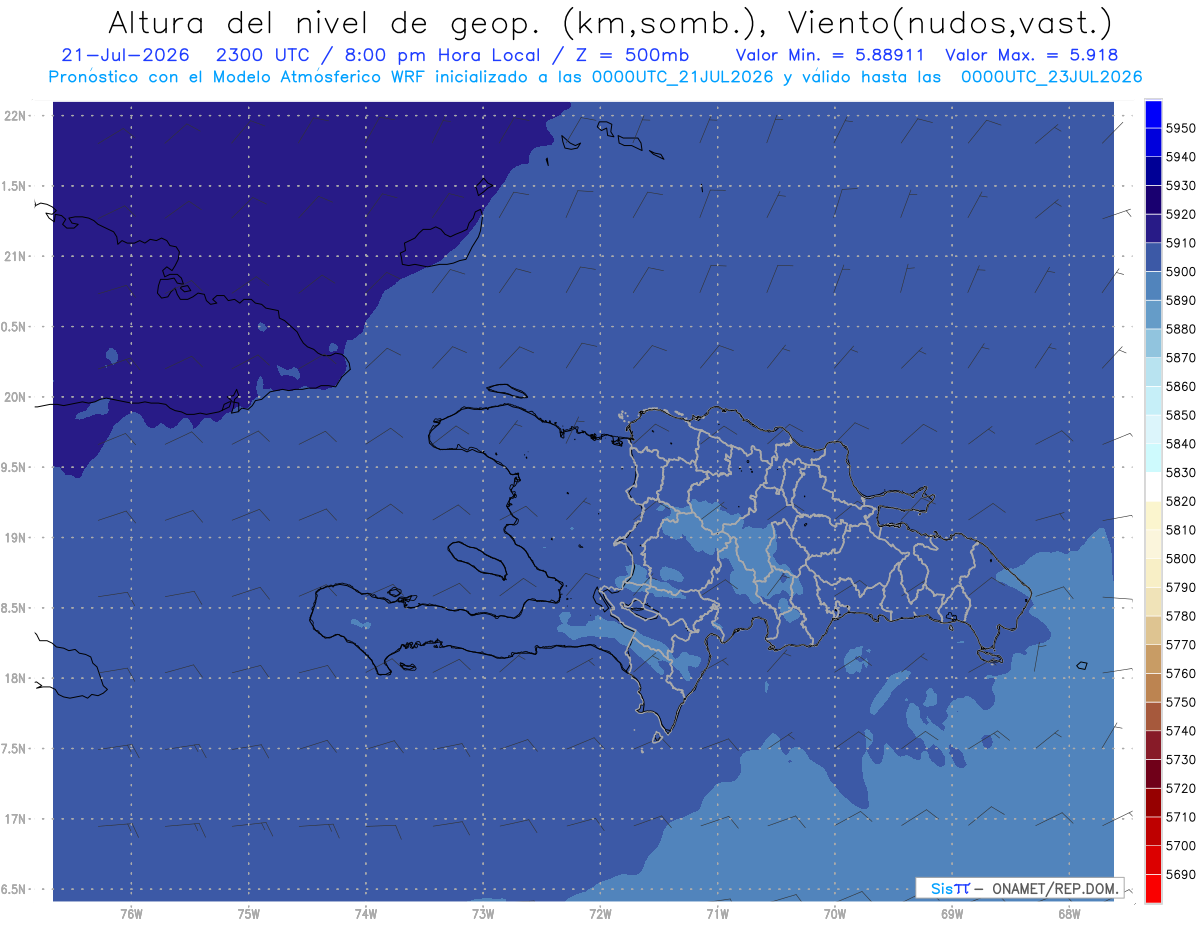The width and height of the screenshot is (1200, 927).
Task: Pick the dark maroon swatch between 5720 and 5730
Action: click(x=1153, y=773)
